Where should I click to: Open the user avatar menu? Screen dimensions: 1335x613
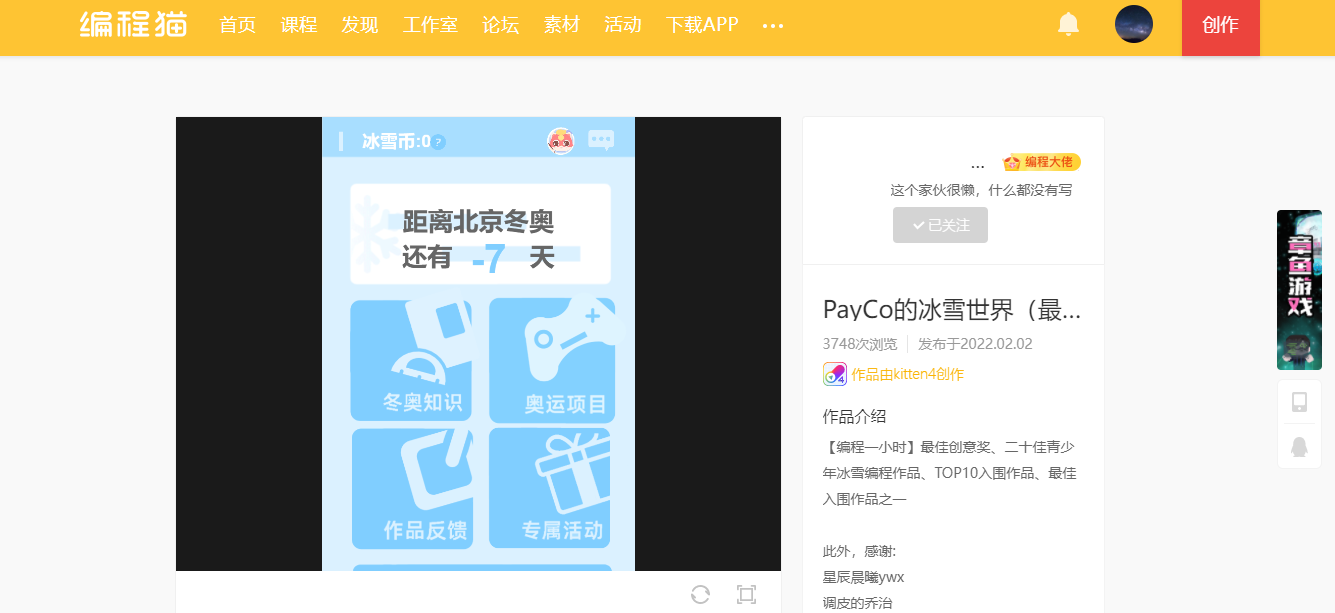point(1133,24)
